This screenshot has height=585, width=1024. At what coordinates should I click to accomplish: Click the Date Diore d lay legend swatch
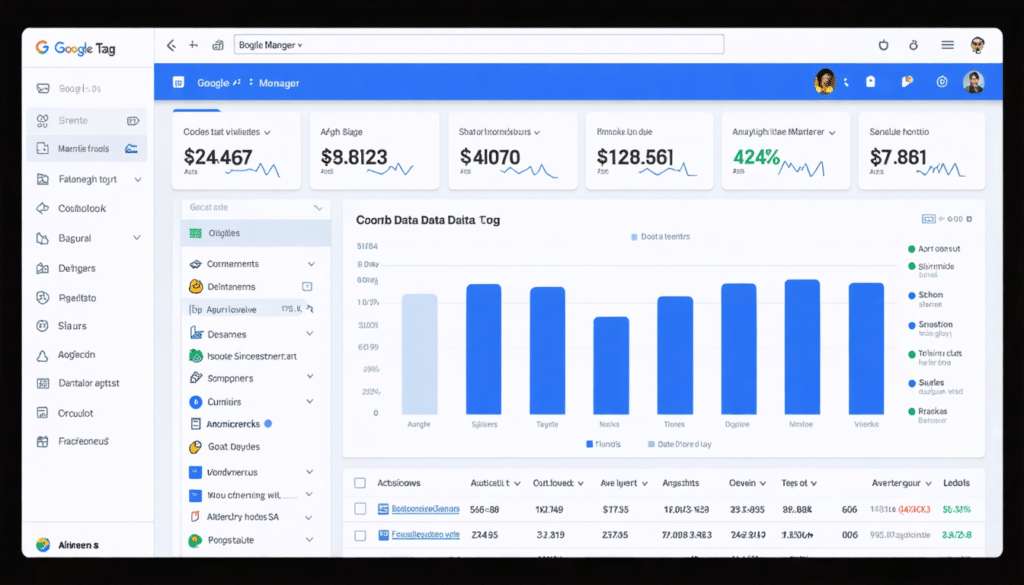tap(651, 444)
